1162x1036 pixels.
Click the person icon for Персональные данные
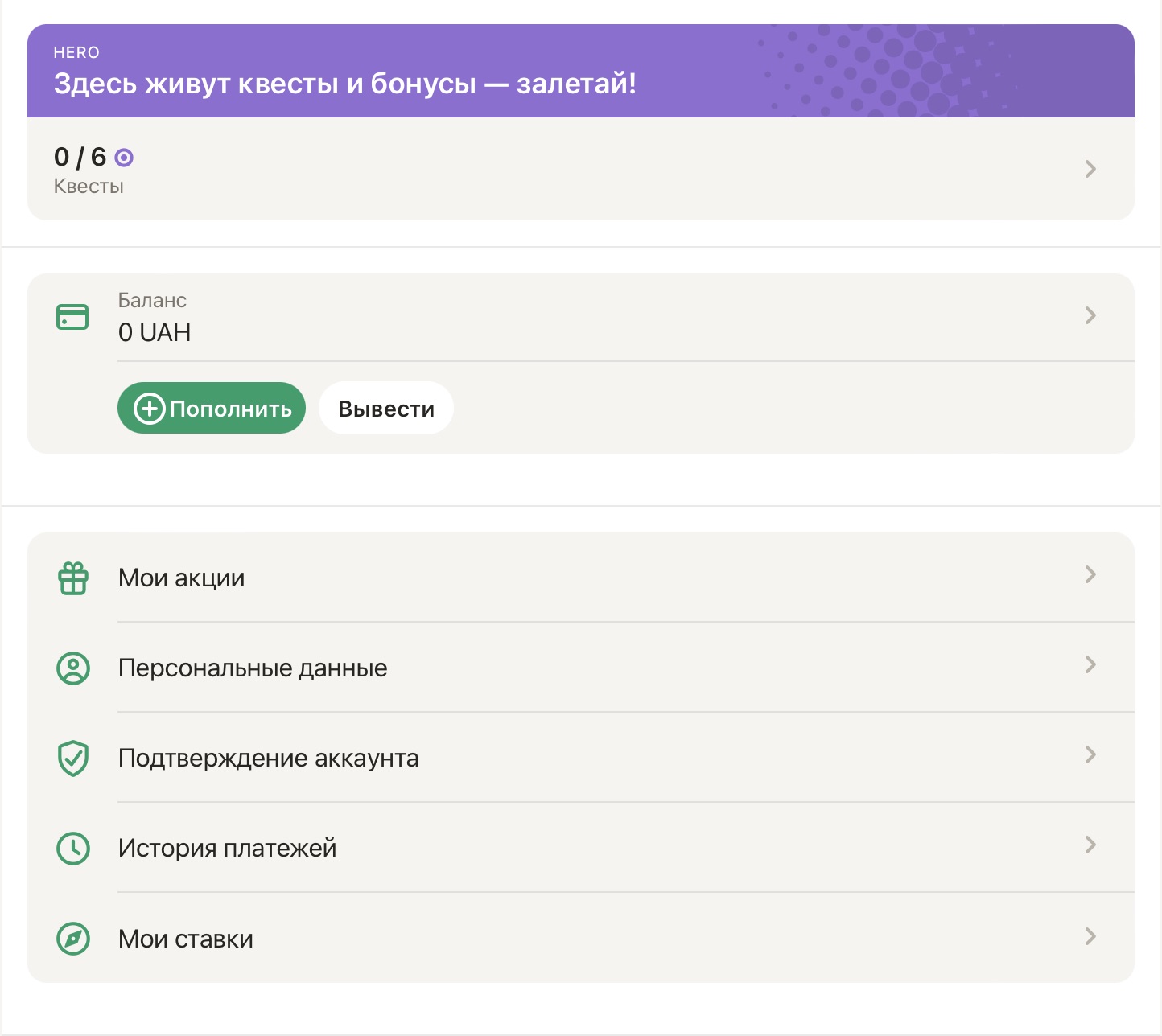pos(73,668)
